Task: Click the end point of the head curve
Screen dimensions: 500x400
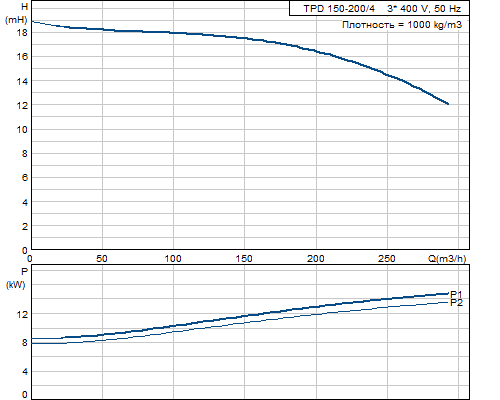Action: click(x=448, y=104)
